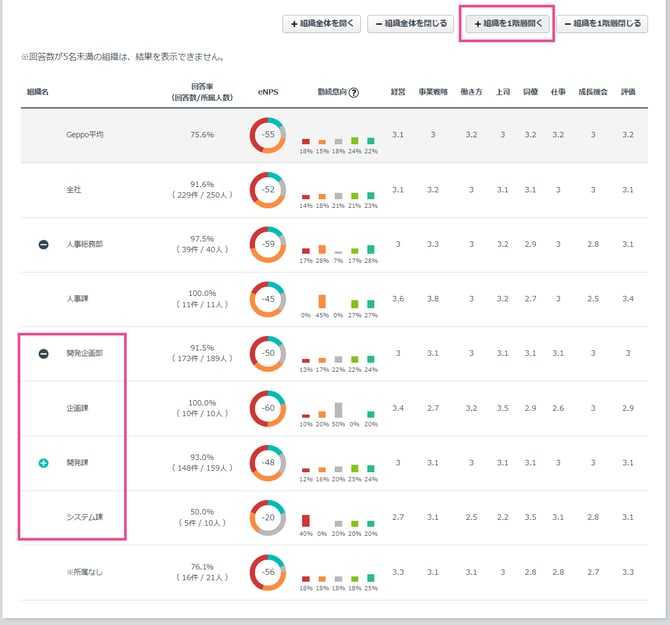
Task: Click the 50.0% (5件 / 10人) response rate
Action: click(x=202, y=518)
